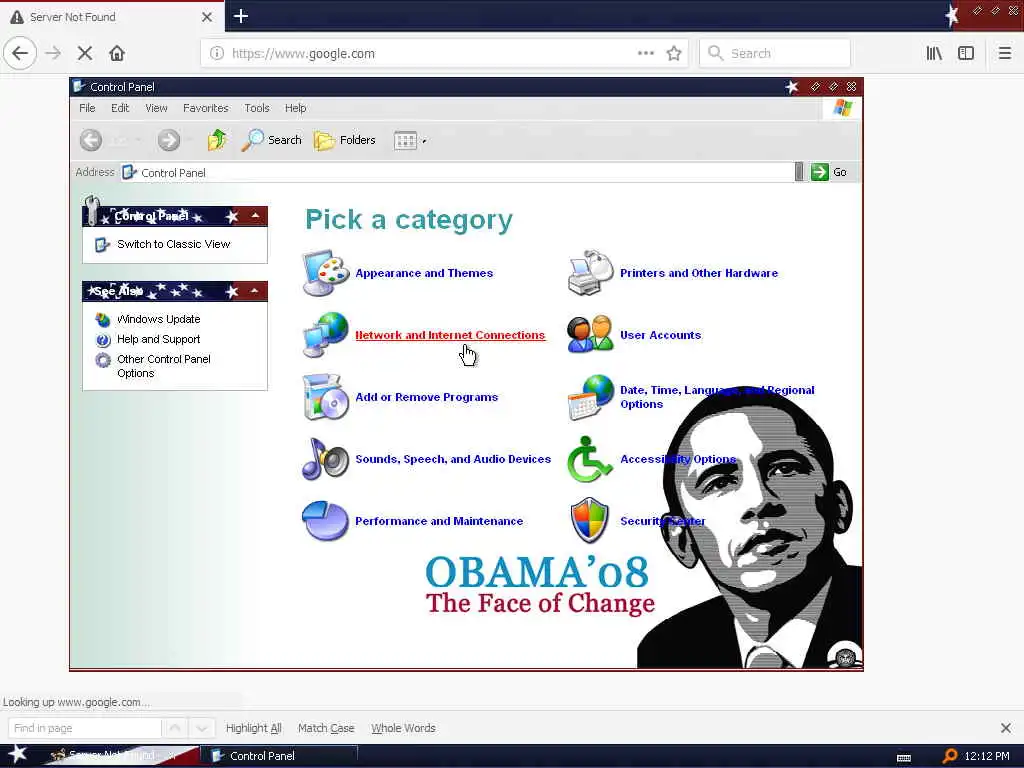Open Firefox Library icon
The height and width of the screenshot is (768, 1024).
coord(934,53)
